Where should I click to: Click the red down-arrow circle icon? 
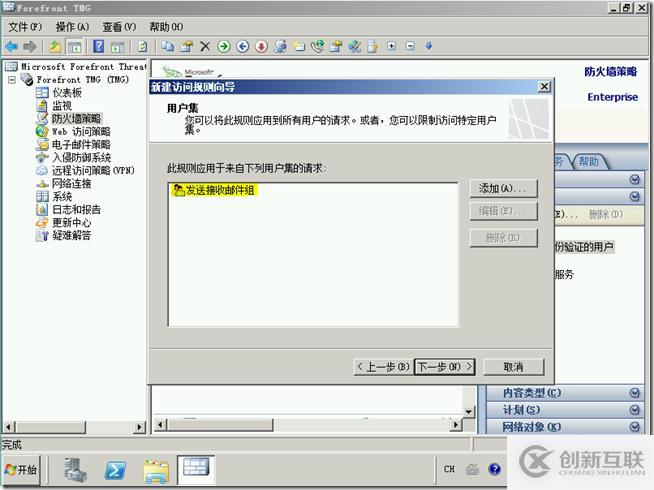click(261, 46)
